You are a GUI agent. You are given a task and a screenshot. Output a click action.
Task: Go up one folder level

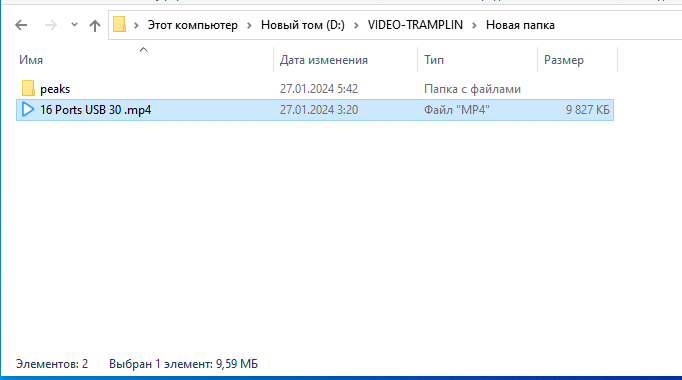[95, 25]
